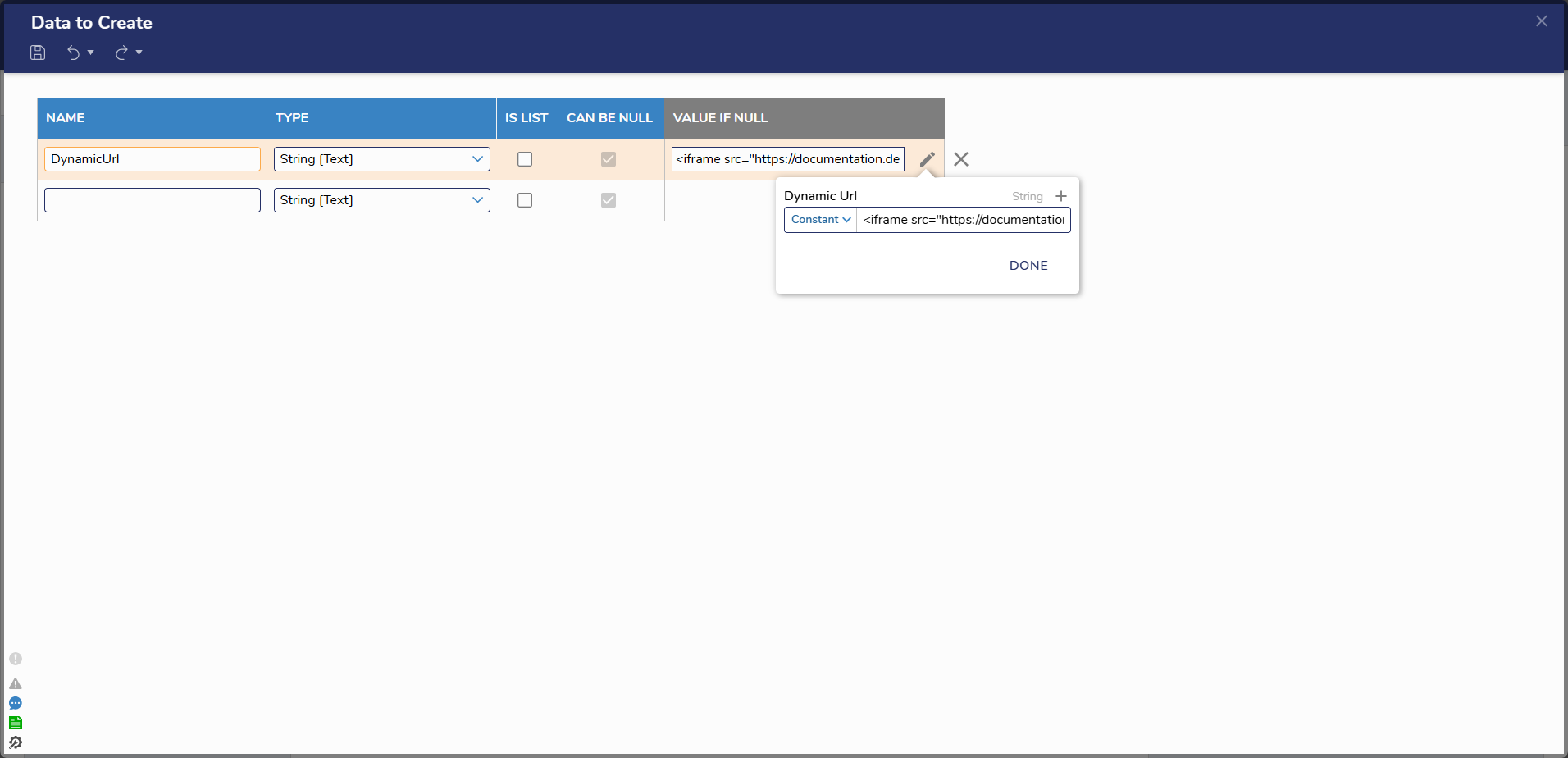Click the gear icon at bottom left
The height and width of the screenshot is (758, 1568).
click(x=16, y=742)
